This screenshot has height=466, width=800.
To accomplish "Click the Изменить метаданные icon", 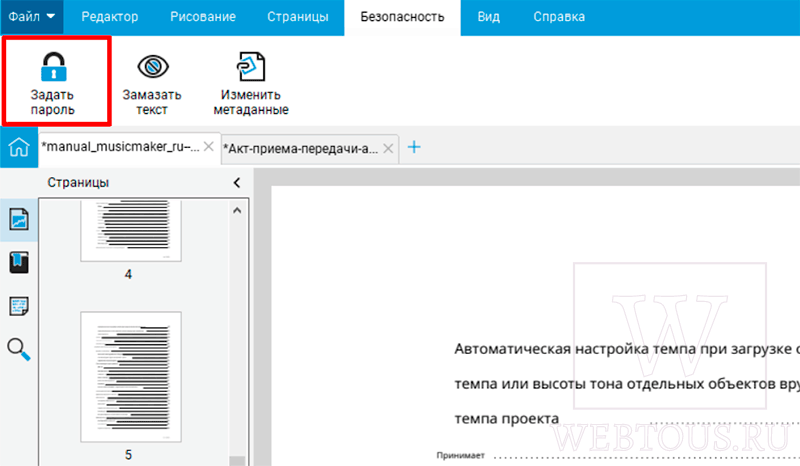I will click(251, 66).
